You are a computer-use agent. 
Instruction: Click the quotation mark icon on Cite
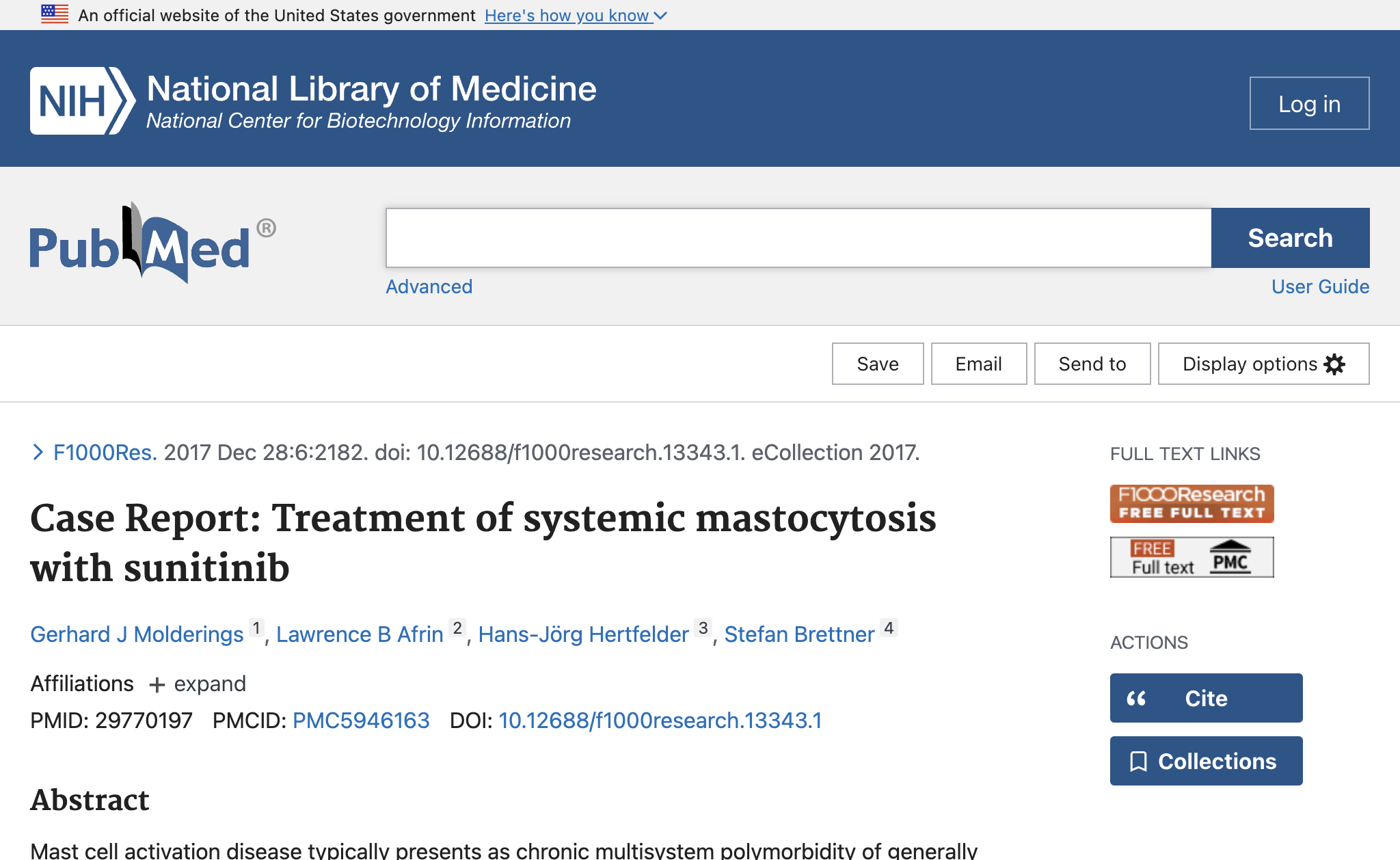(x=1136, y=698)
